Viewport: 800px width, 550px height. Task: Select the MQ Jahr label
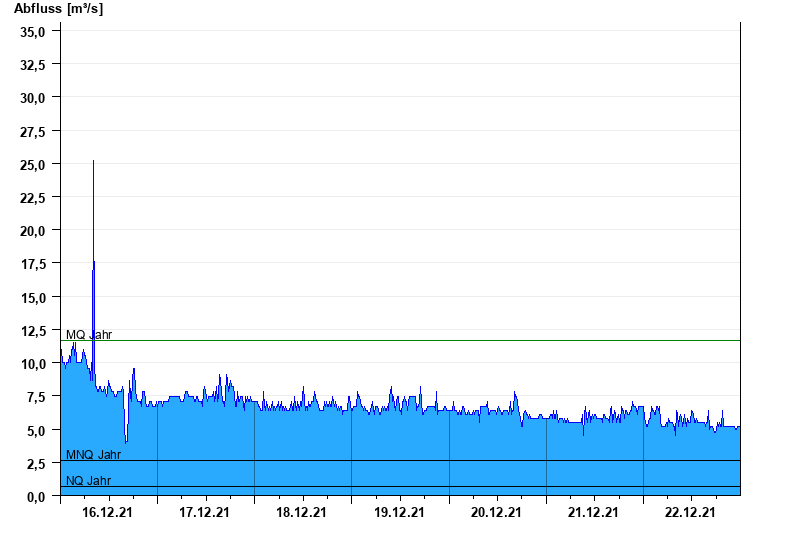[88, 334]
